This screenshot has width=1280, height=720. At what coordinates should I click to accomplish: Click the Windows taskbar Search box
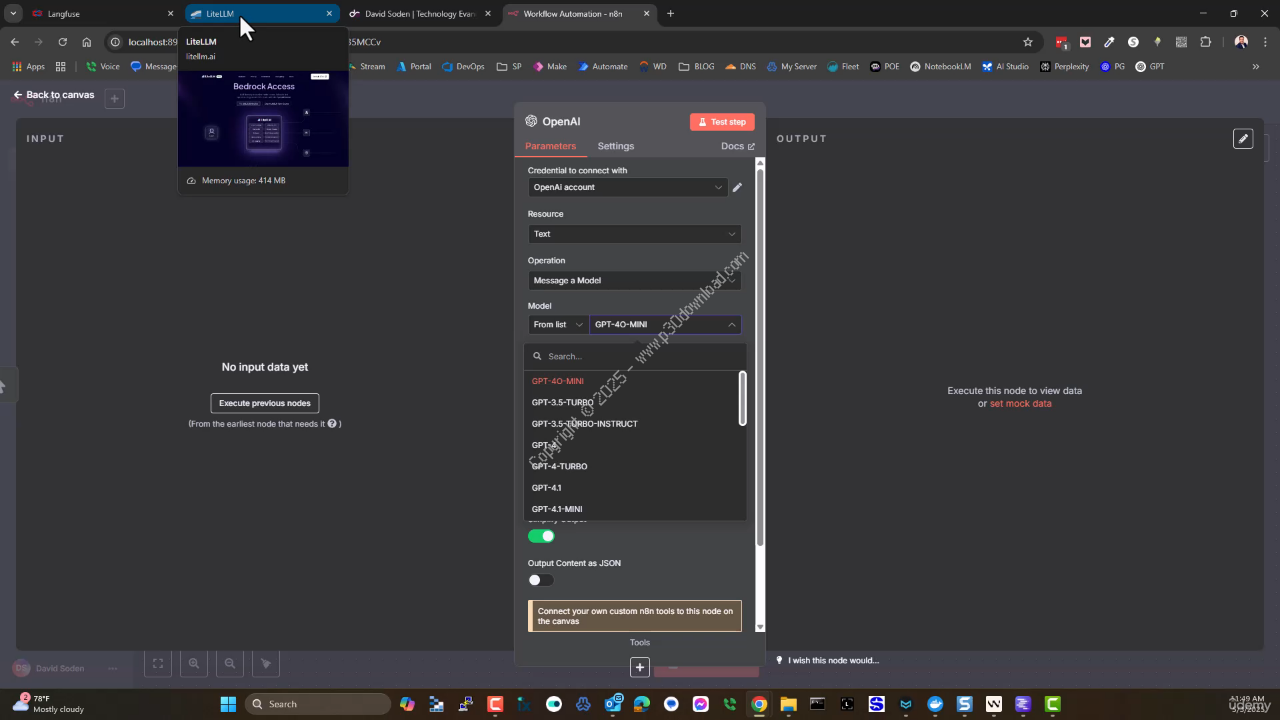click(x=318, y=704)
